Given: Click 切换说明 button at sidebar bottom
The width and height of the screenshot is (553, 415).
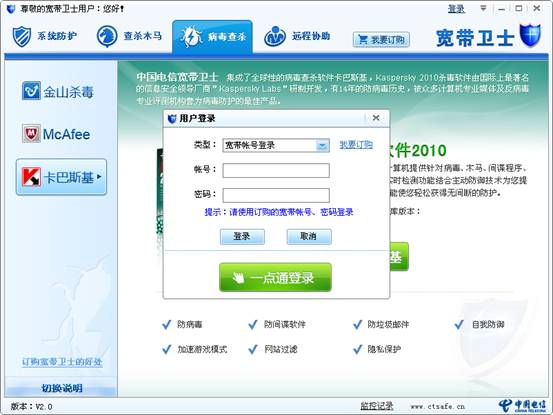Looking at the screenshot, I should [x=61, y=388].
